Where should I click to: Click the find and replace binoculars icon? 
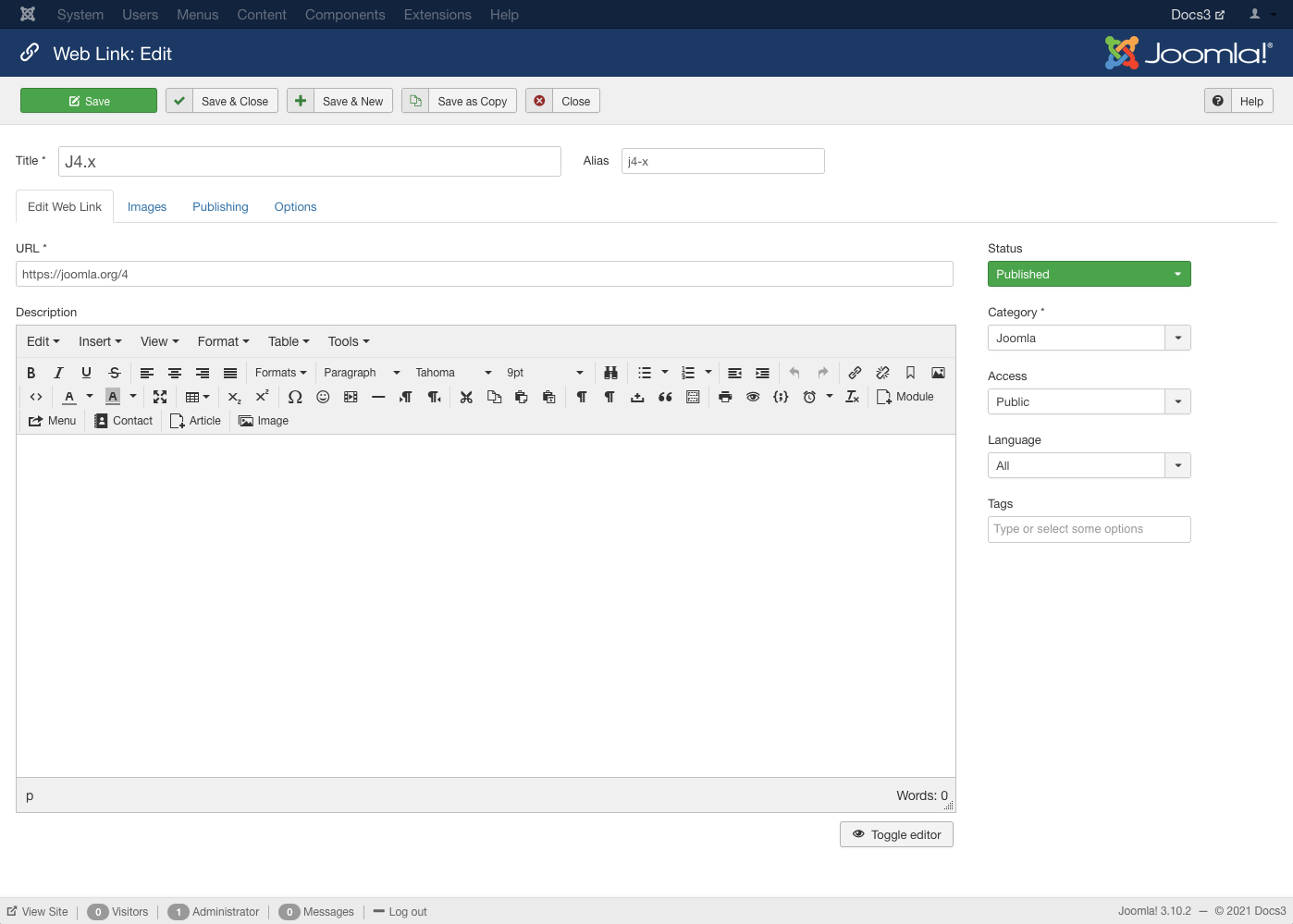(x=610, y=373)
